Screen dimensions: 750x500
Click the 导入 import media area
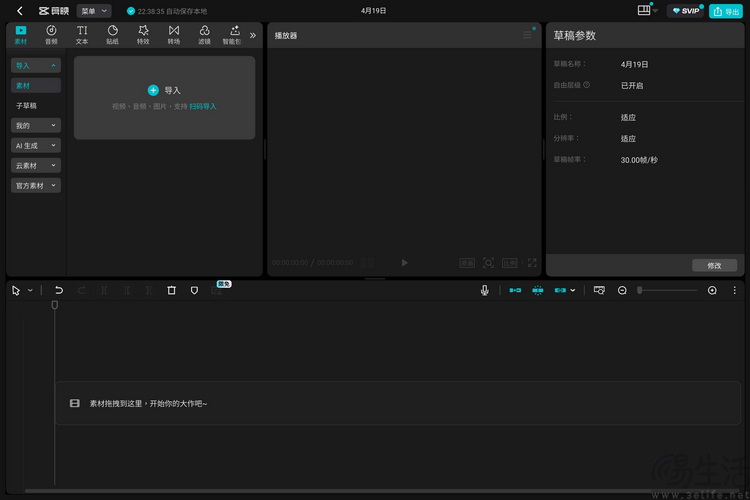coord(164,96)
